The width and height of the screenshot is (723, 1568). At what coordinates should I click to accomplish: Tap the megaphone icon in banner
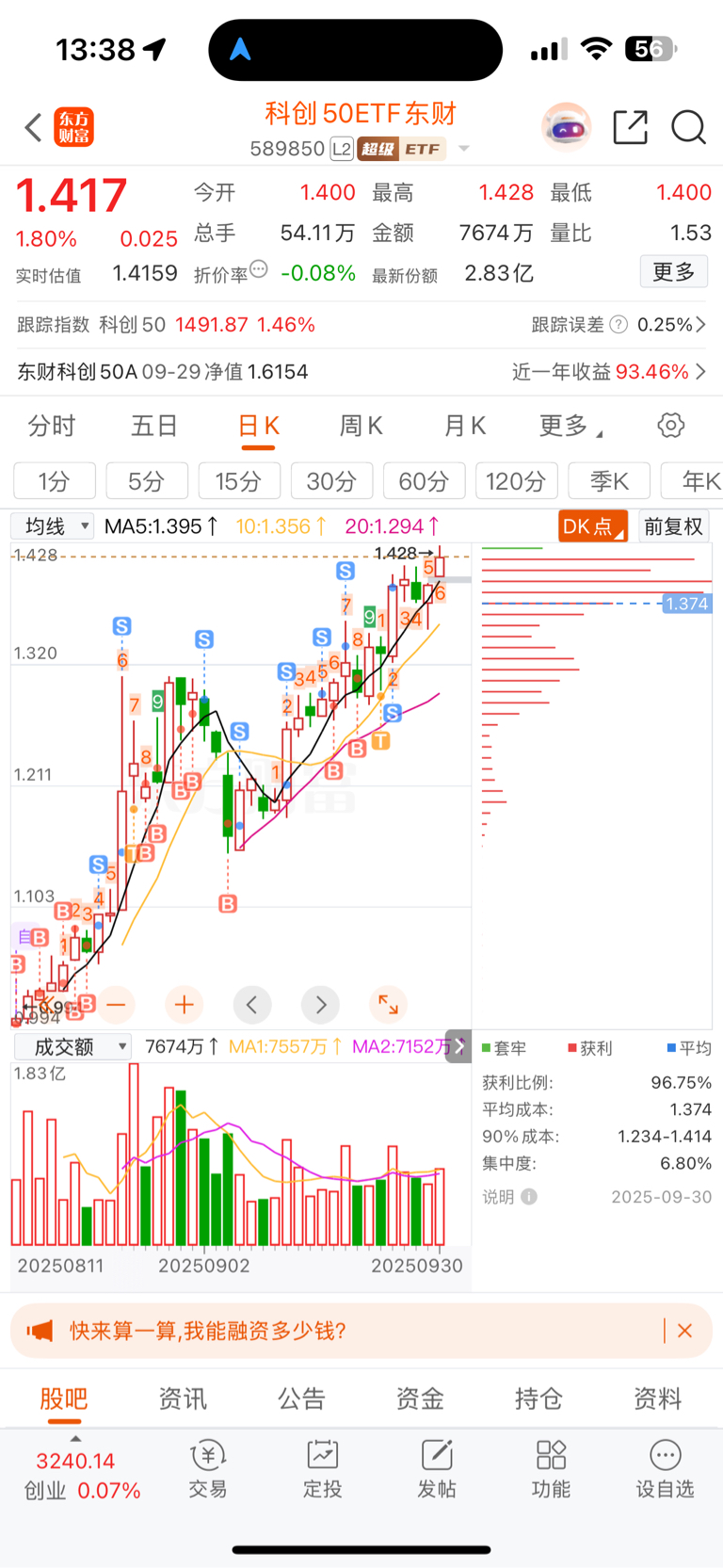tap(40, 1331)
